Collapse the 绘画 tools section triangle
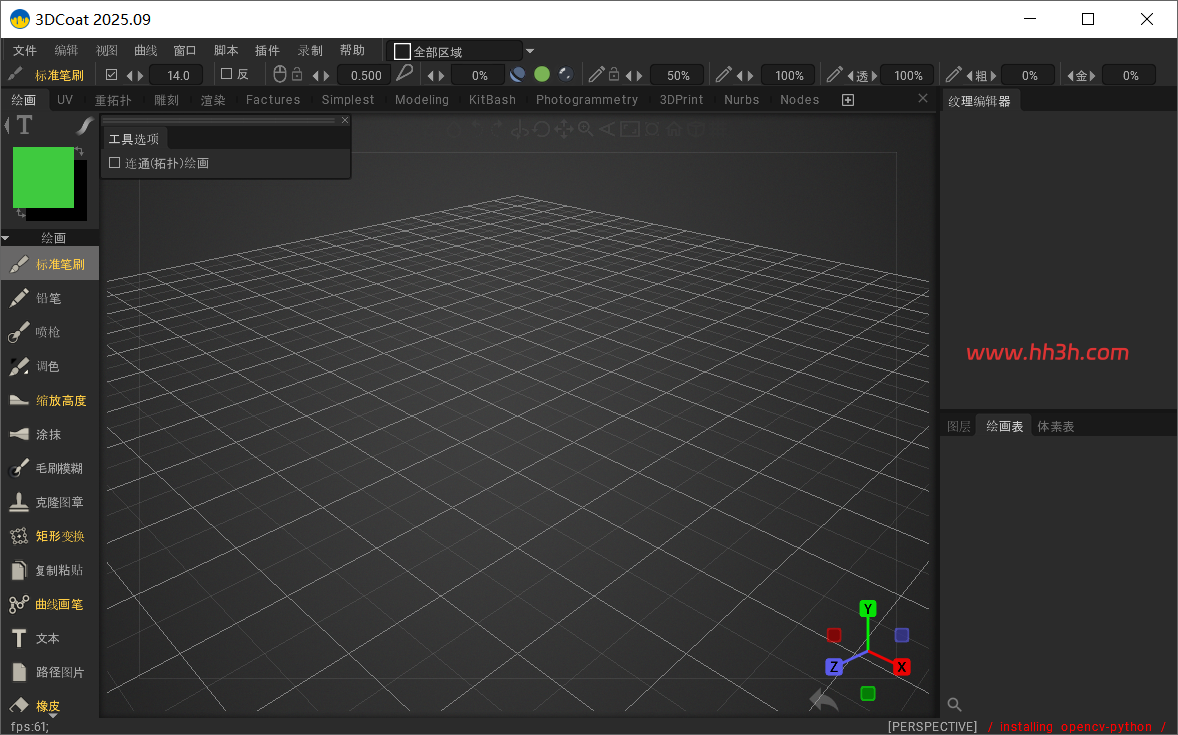1178x735 pixels. tap(6, 238)
